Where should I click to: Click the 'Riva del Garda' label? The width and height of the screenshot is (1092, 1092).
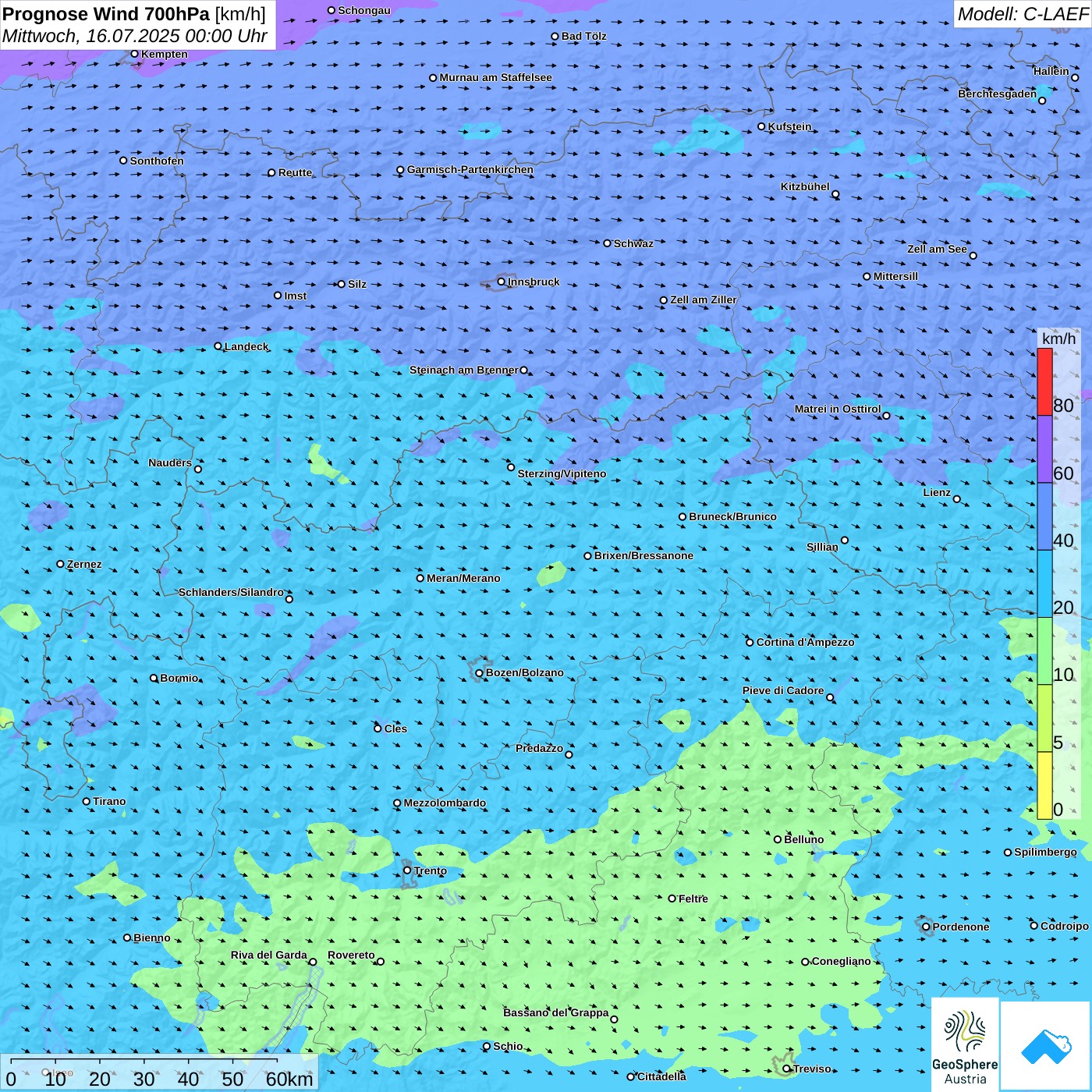pos(269,955)
